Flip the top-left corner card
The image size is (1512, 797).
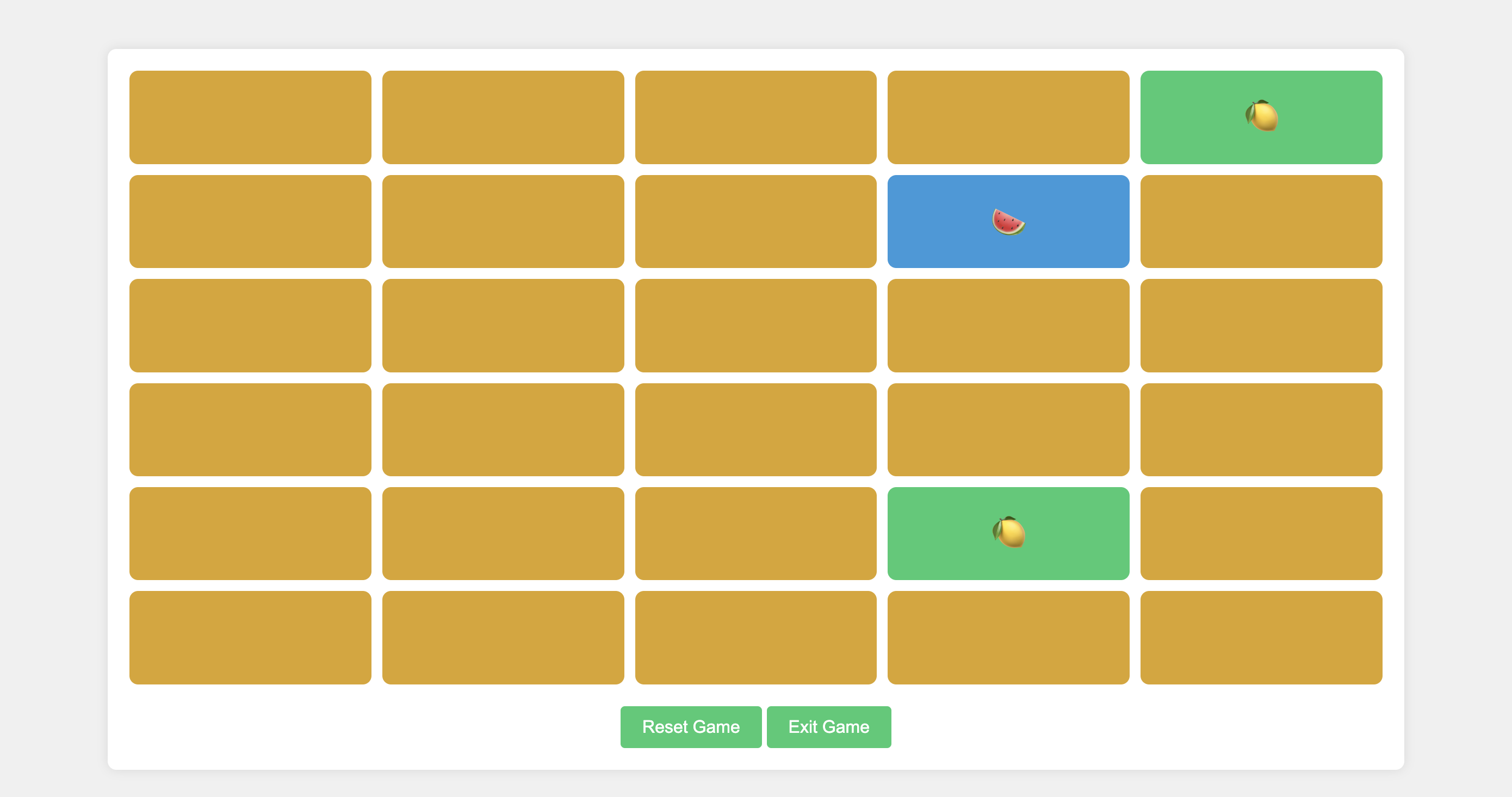[250, 117]
